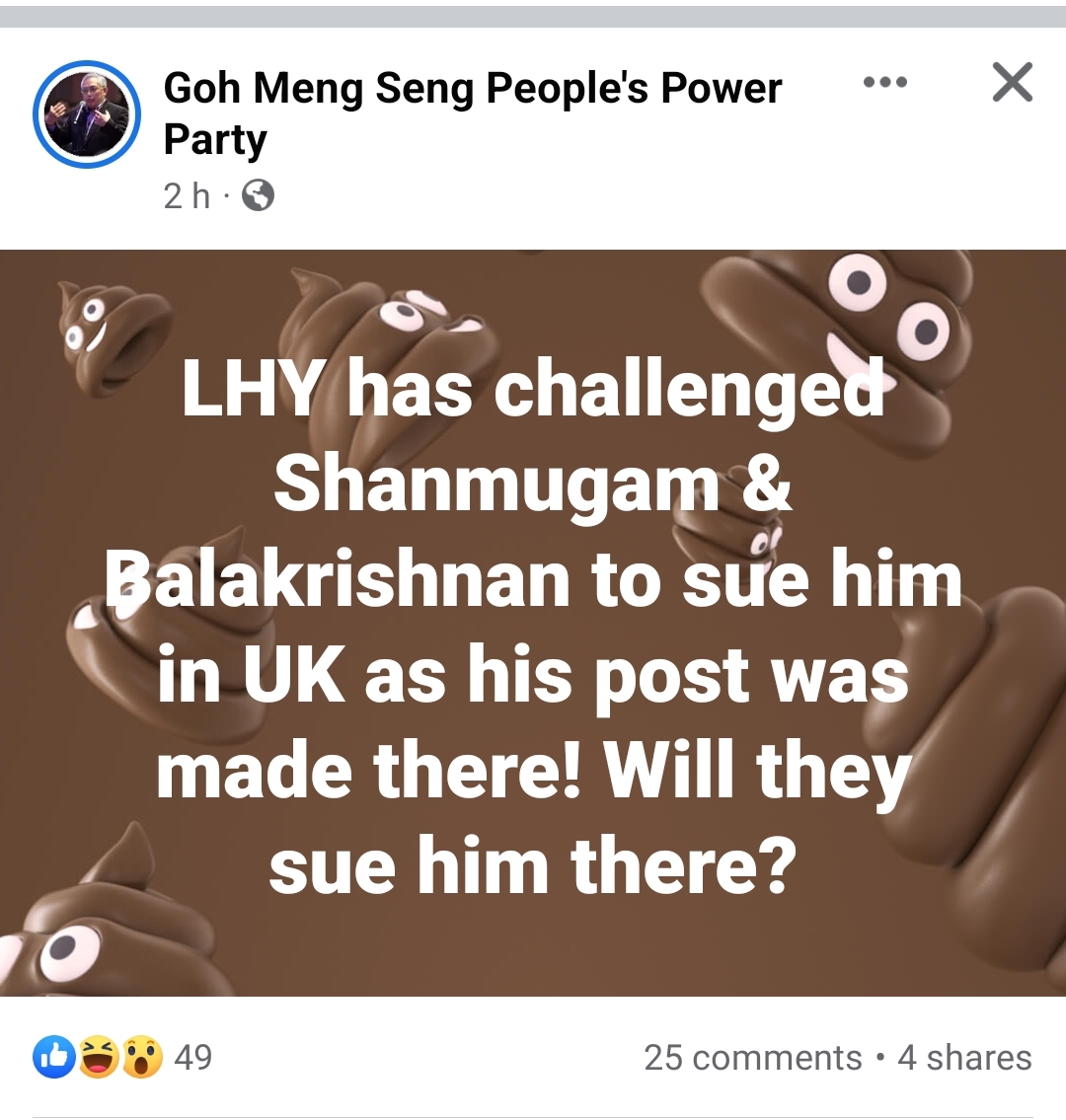The width and height of the screenshot is (1066, 1120).
Task: Click the Wow surprised reaction icon
Action: coord(142,1057)
